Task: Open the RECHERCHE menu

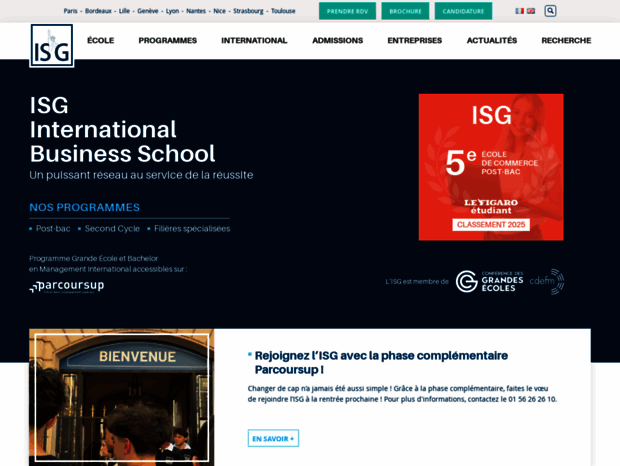Action: coord(566,40)
